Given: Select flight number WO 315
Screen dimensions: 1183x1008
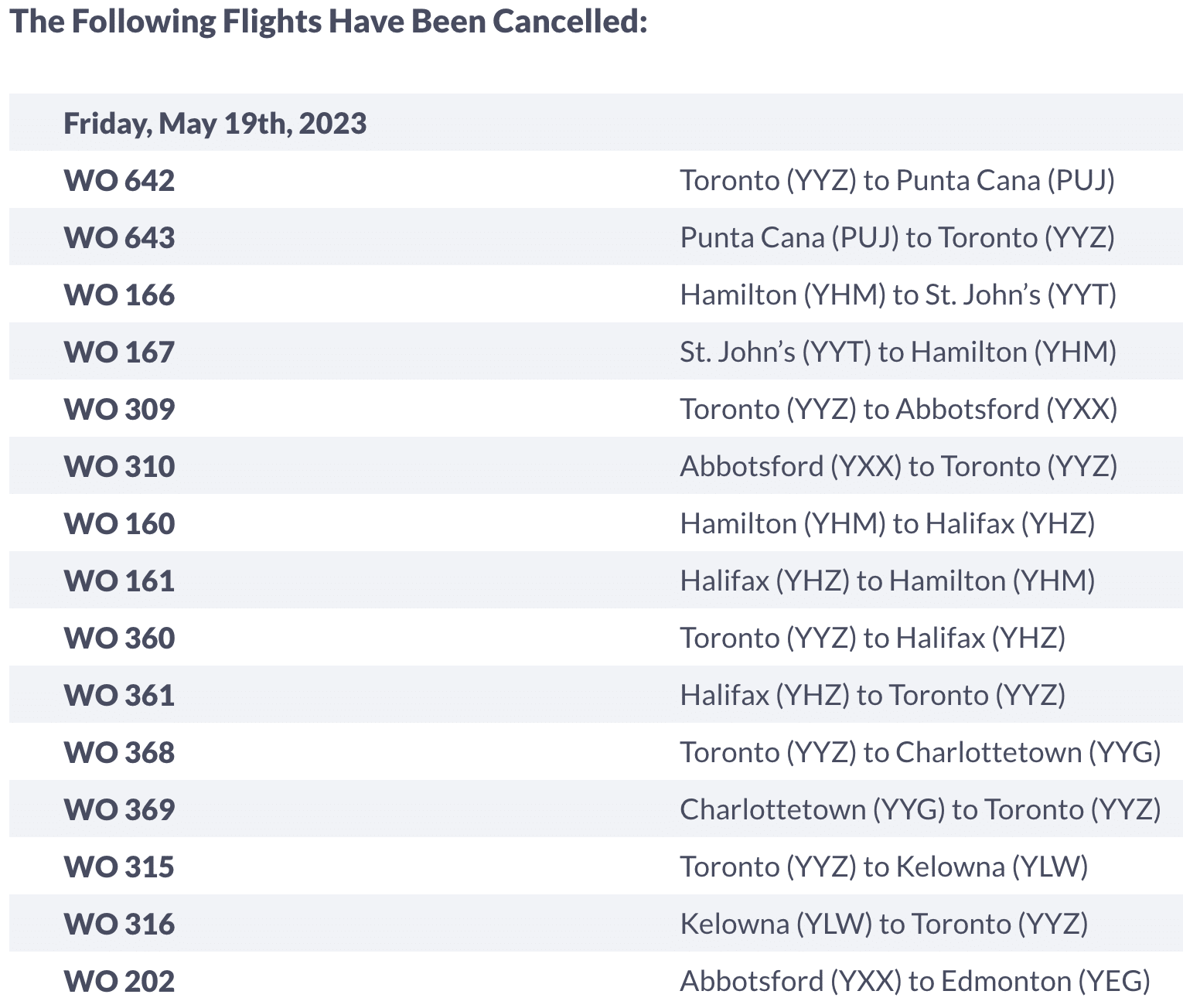Looking at the screenshot, I should pos(119,867).
